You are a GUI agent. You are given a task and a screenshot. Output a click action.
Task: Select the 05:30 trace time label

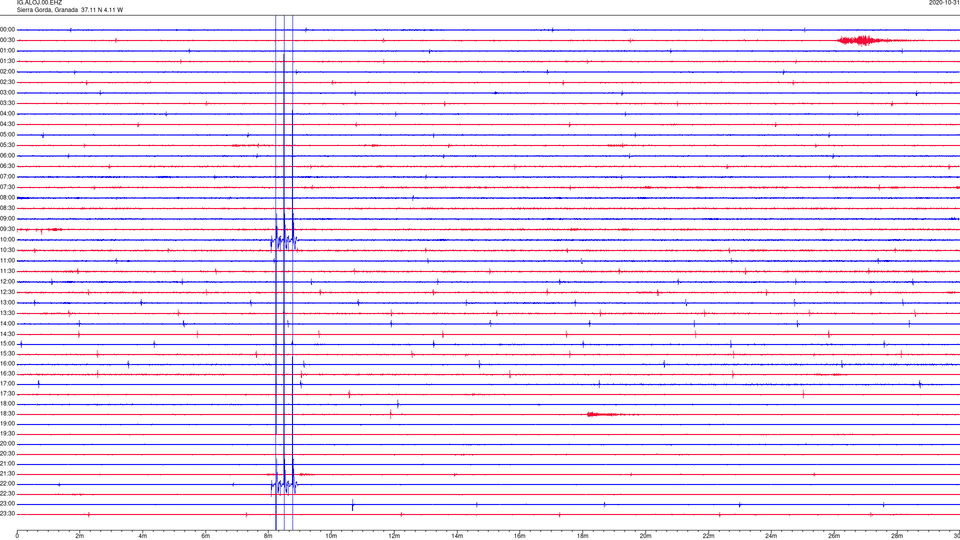tap(7, 144)
